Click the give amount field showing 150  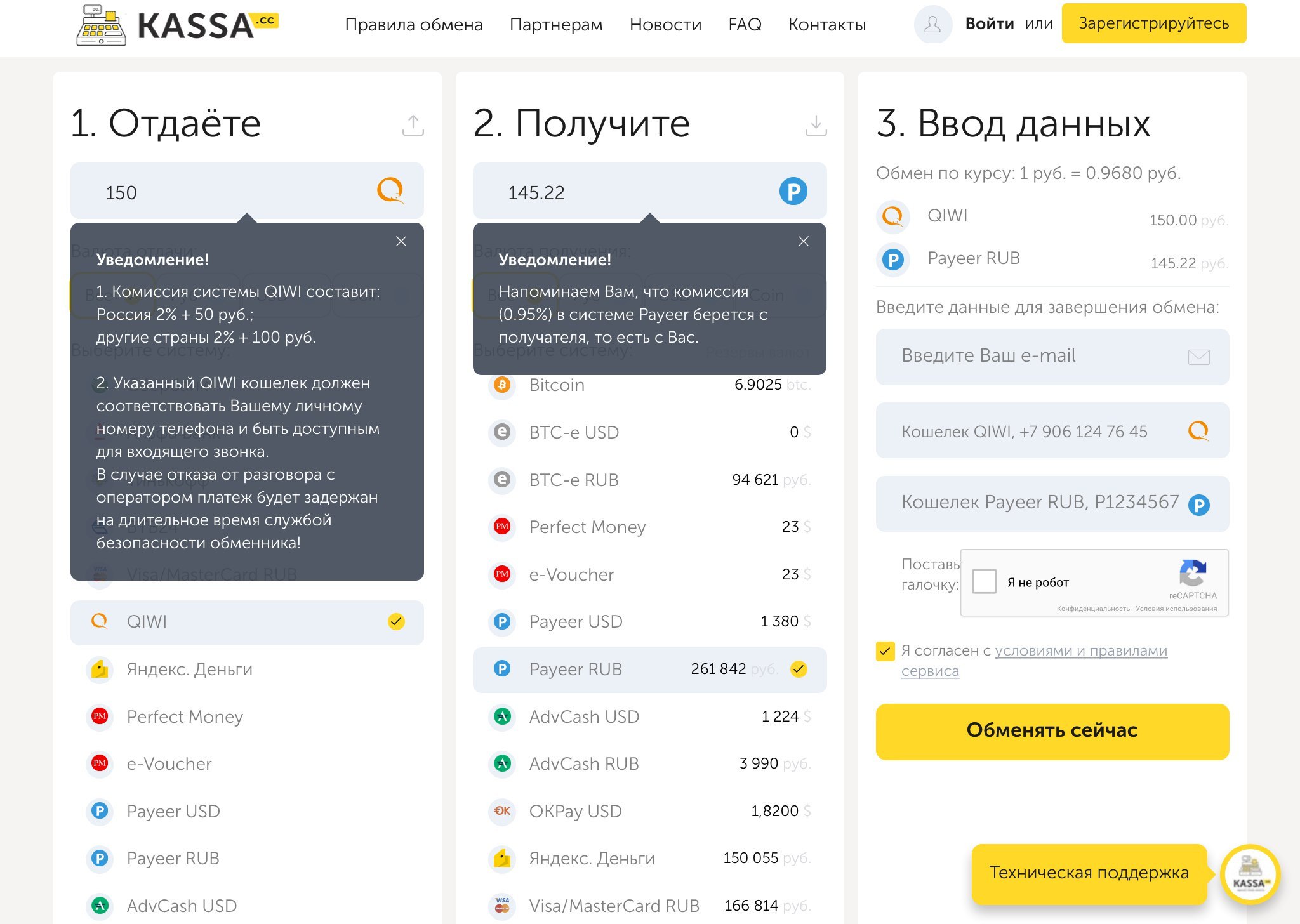pos(247,191)
